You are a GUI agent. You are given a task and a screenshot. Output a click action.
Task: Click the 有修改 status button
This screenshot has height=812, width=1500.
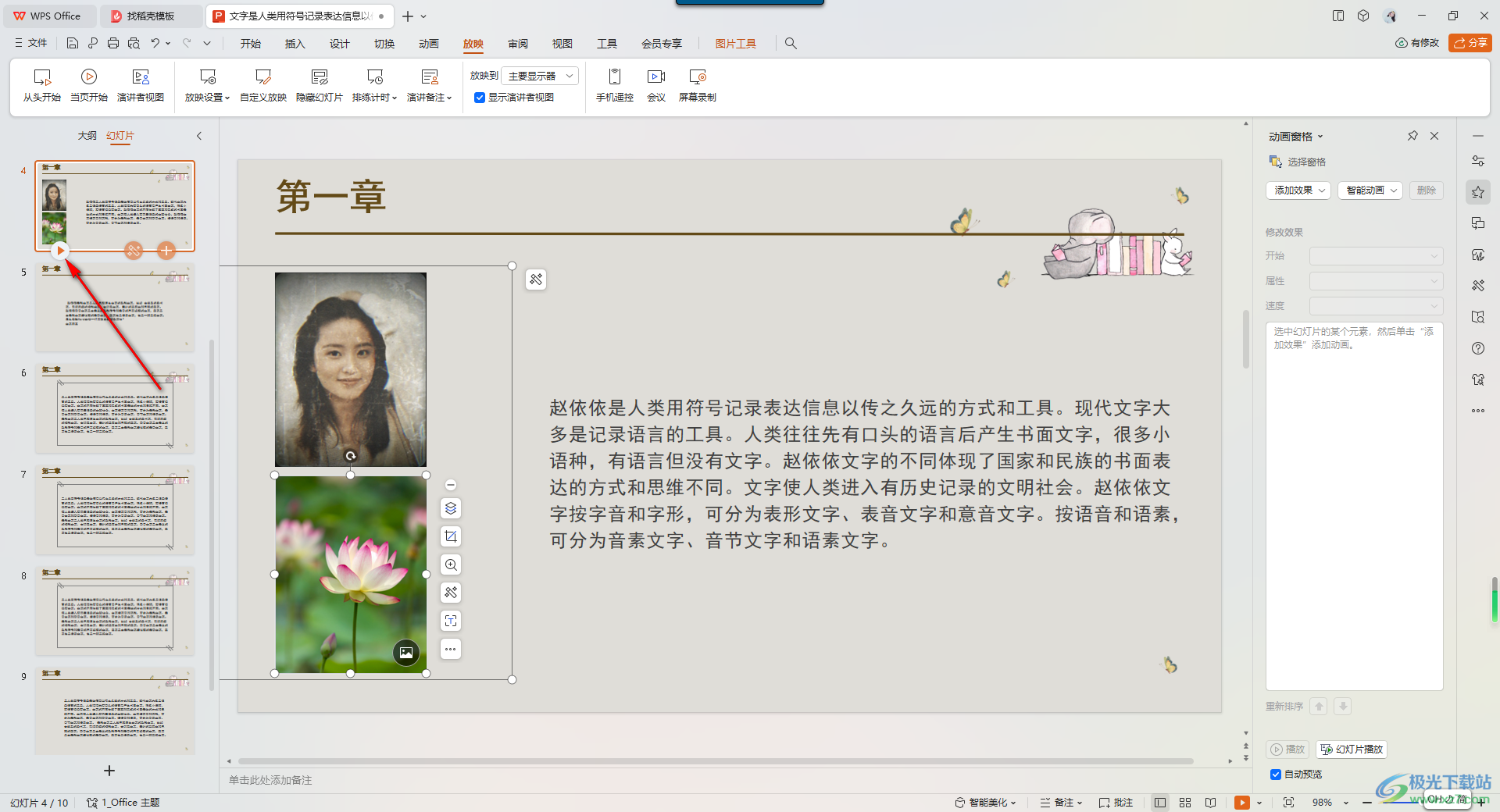click(x=1417, y=43)
